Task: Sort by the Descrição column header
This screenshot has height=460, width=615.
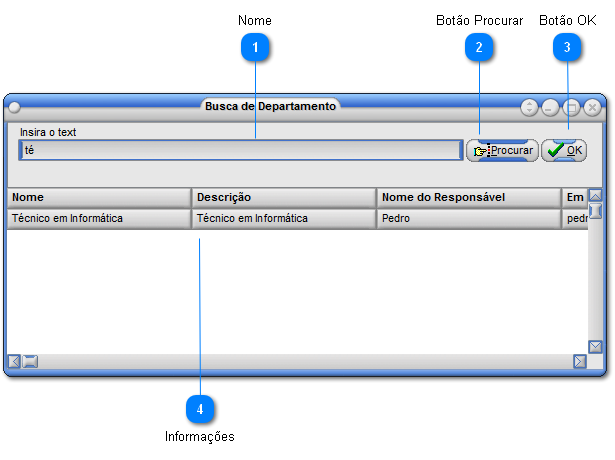Action: pyautogui.click(x=284, y=198)
